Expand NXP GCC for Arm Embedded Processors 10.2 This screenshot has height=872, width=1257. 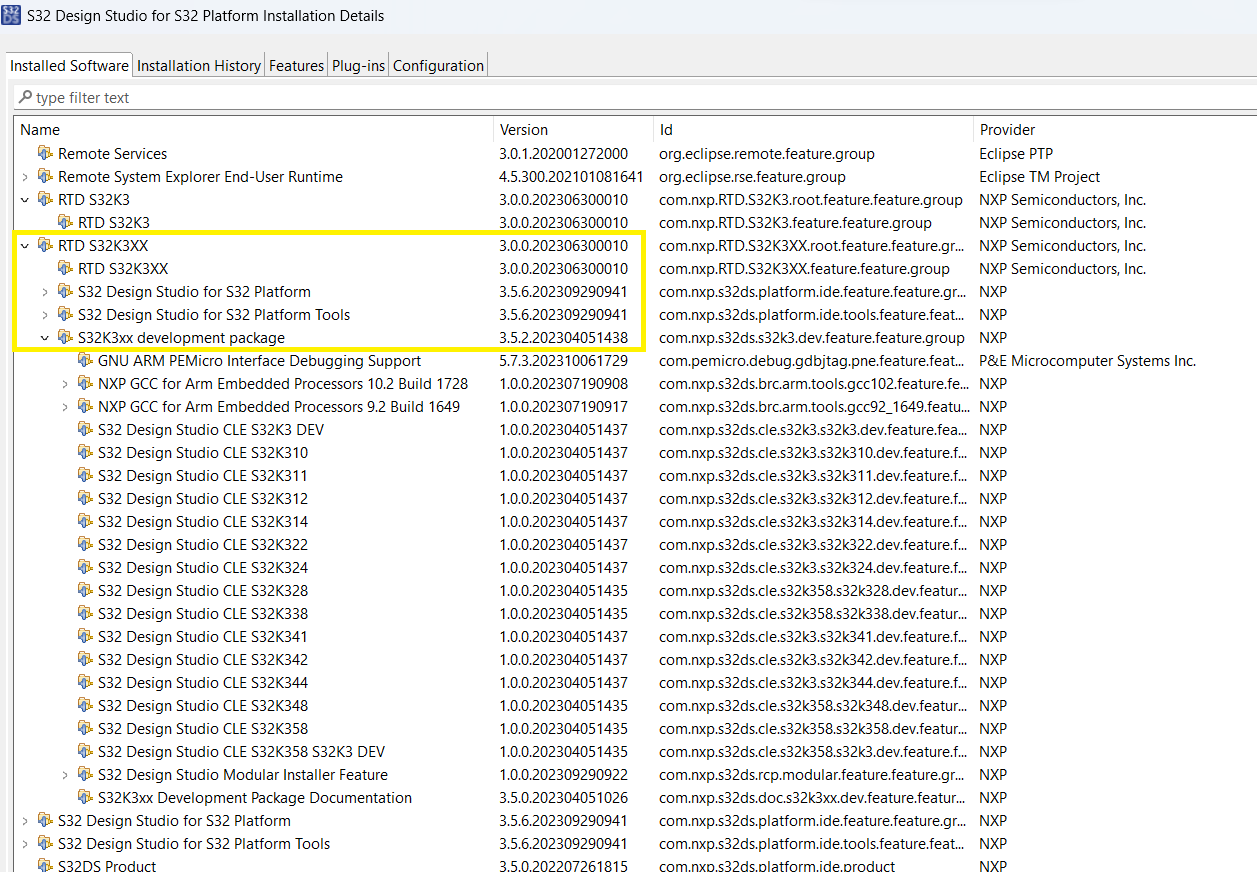[x=65, y=383]
